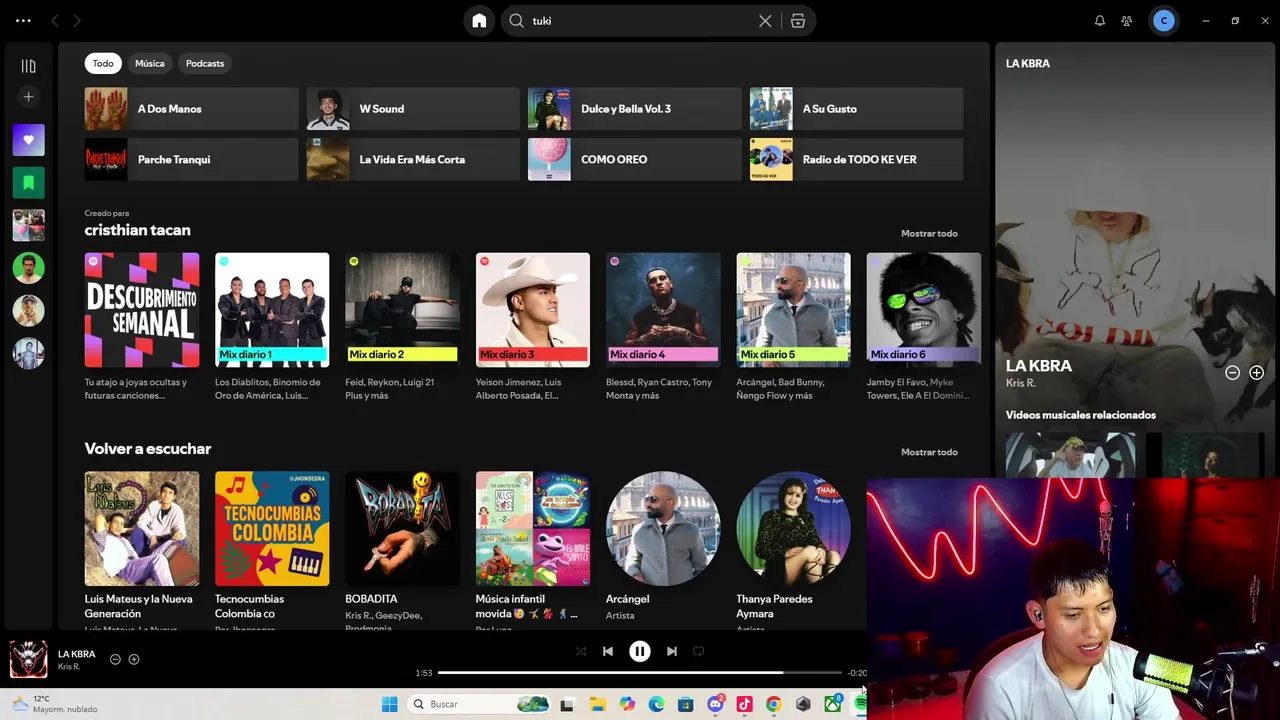Go back with the left arrow

(55, 20)
